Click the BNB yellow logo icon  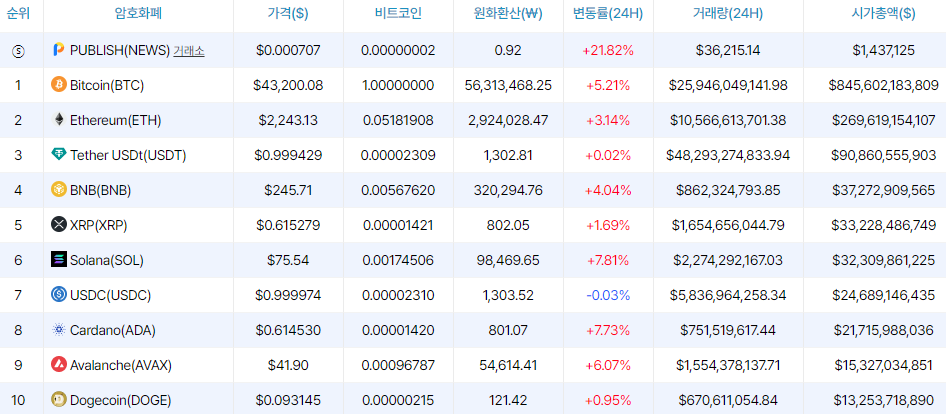coord(59,190)
